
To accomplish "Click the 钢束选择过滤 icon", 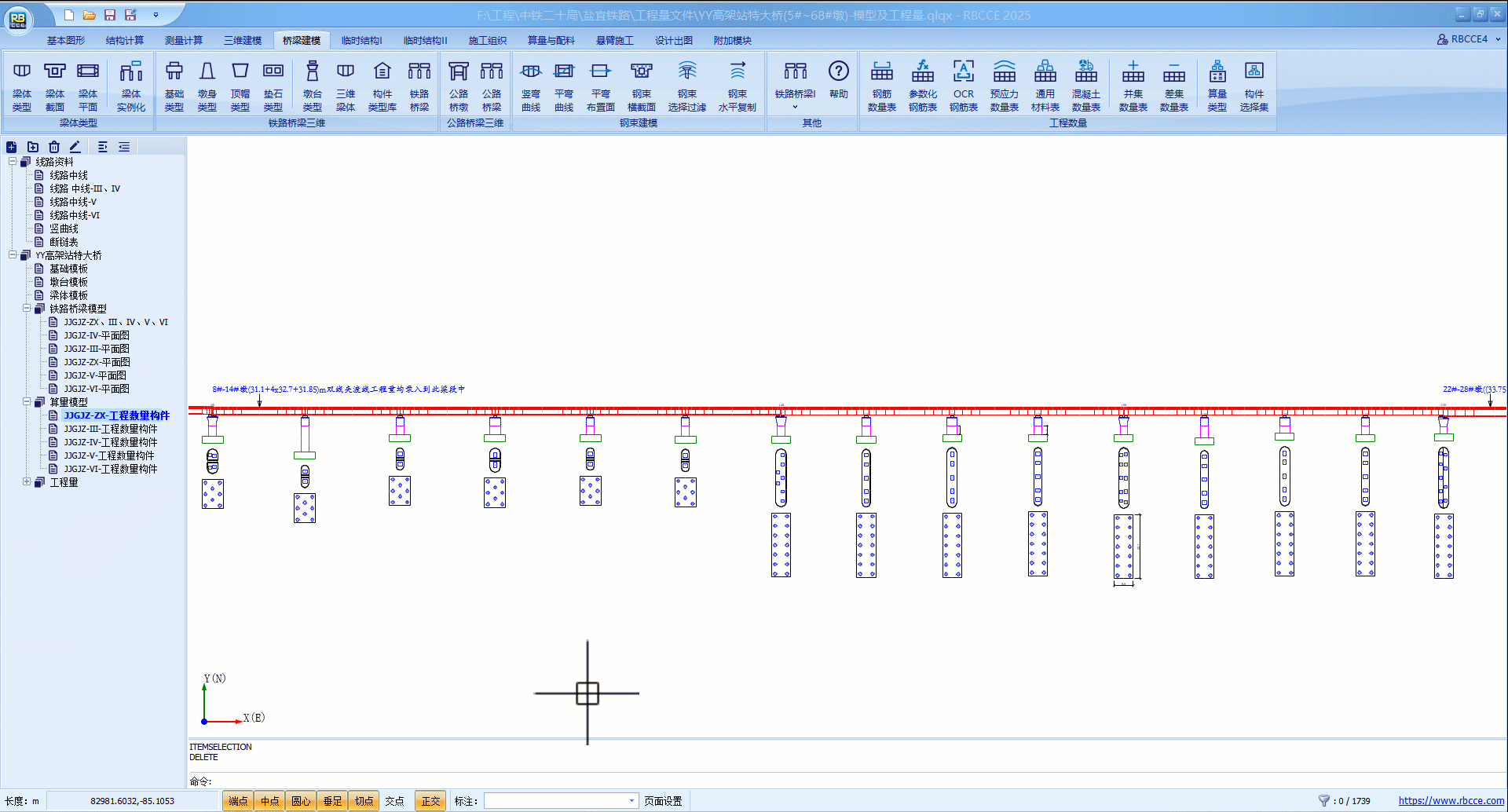I will tap(686, 85).
